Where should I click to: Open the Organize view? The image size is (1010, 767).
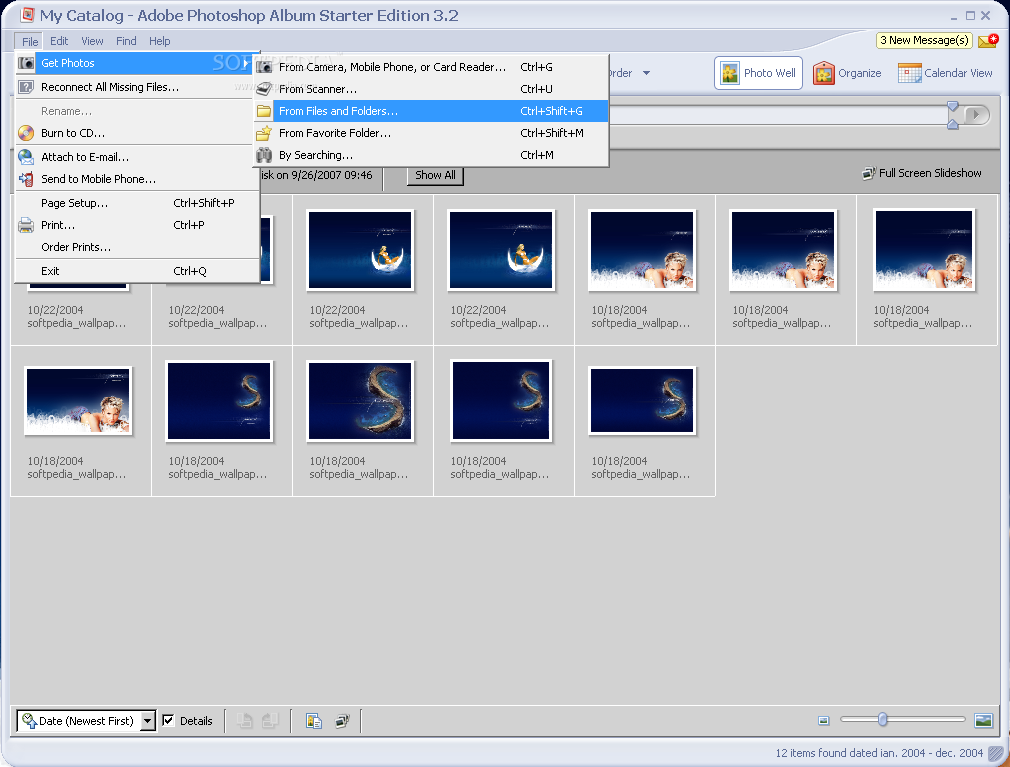tap(847, 73)
